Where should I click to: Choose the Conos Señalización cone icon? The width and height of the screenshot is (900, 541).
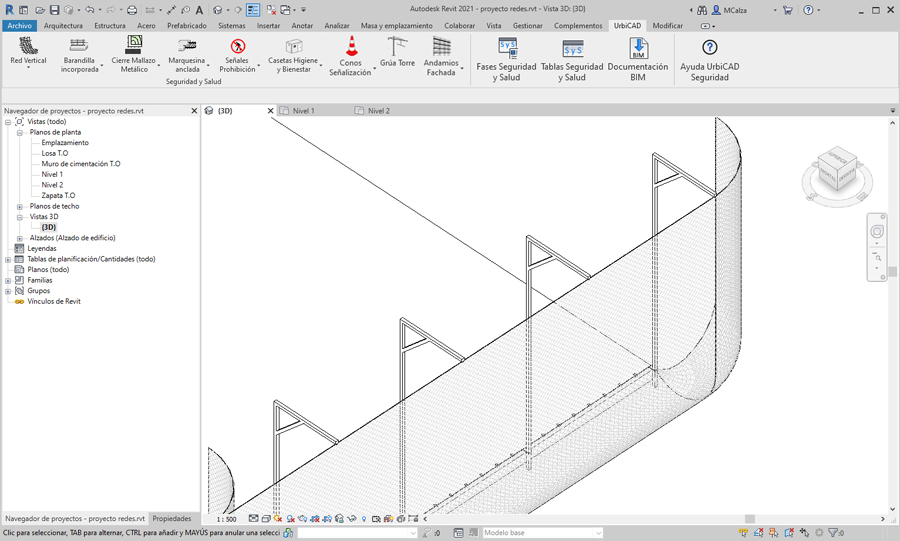pyautogui.click(x=351, y=47)
